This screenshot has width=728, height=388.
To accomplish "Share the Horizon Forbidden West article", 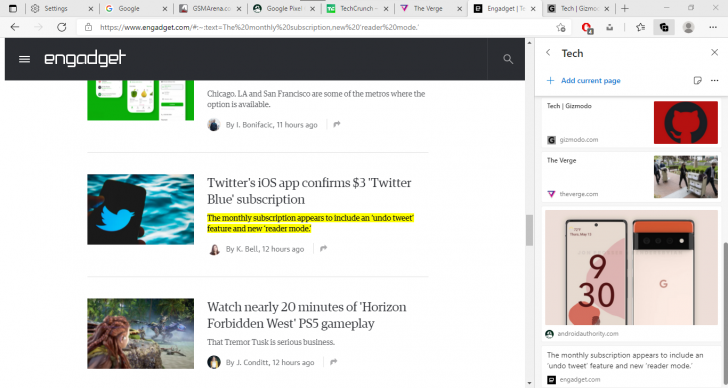I will click(333, 362).
